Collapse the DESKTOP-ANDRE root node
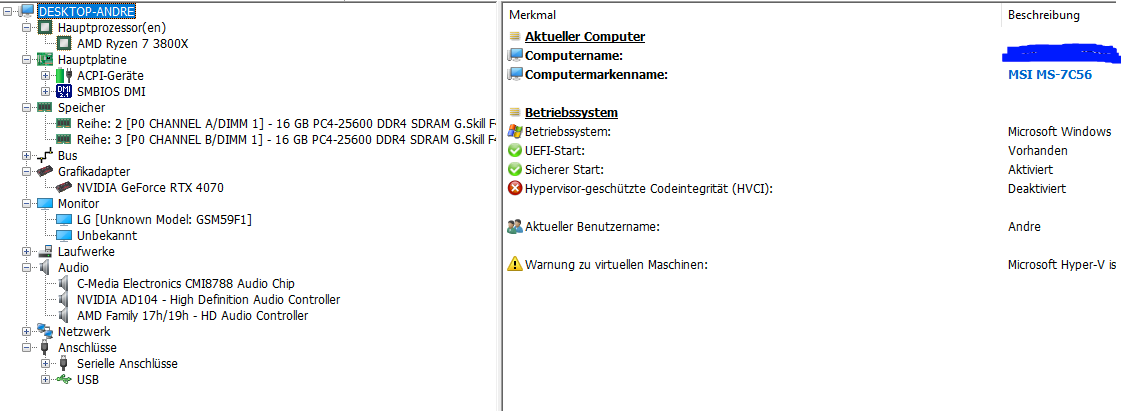 7,11
